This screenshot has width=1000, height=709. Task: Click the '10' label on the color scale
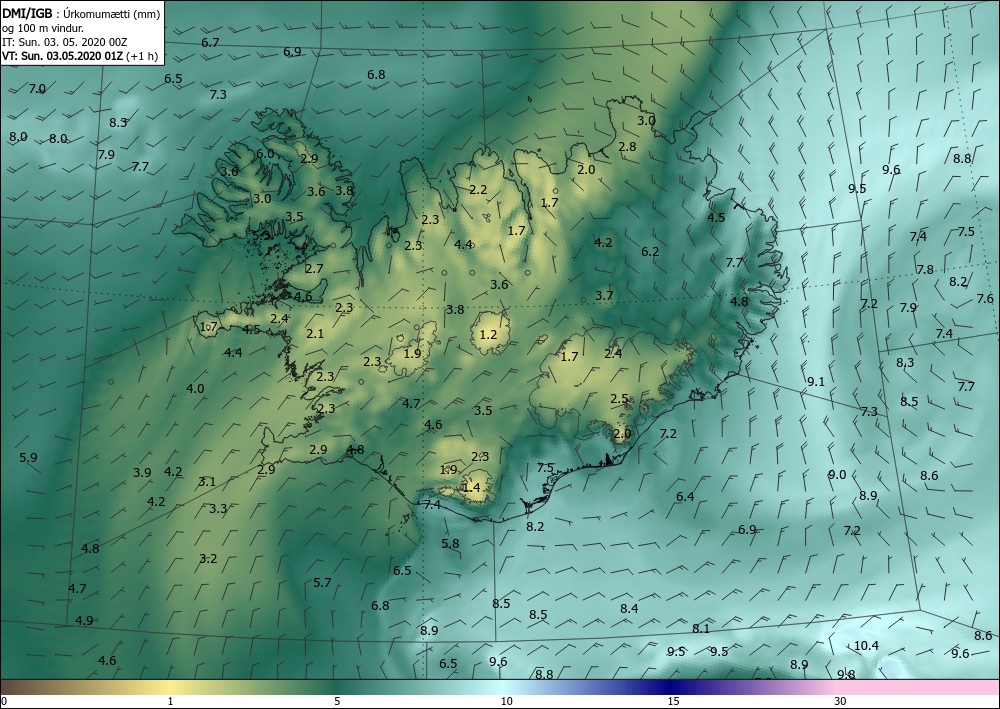[506, 701]
